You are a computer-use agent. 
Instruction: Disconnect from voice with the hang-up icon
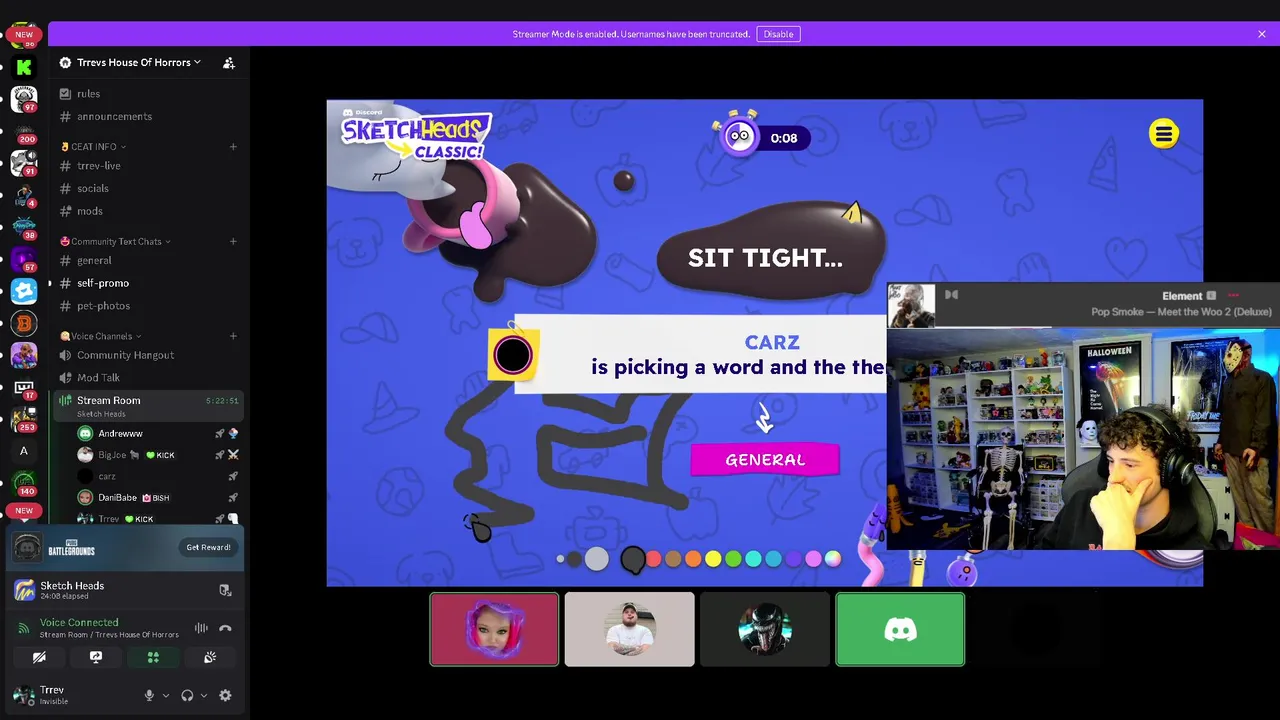[x=225, y=628]
